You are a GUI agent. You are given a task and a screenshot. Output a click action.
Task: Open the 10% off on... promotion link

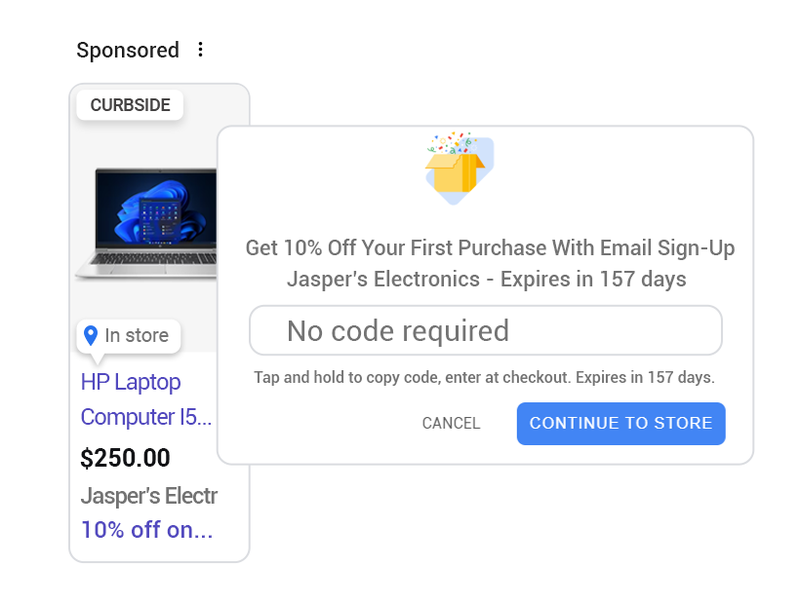147,530
